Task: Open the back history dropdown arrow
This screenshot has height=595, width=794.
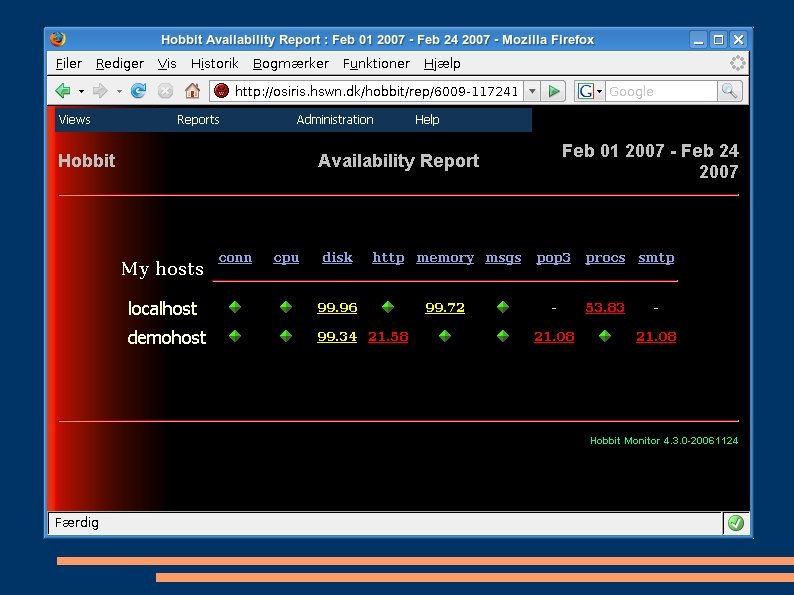Action: pyautogui.click(x=81, y=92)
